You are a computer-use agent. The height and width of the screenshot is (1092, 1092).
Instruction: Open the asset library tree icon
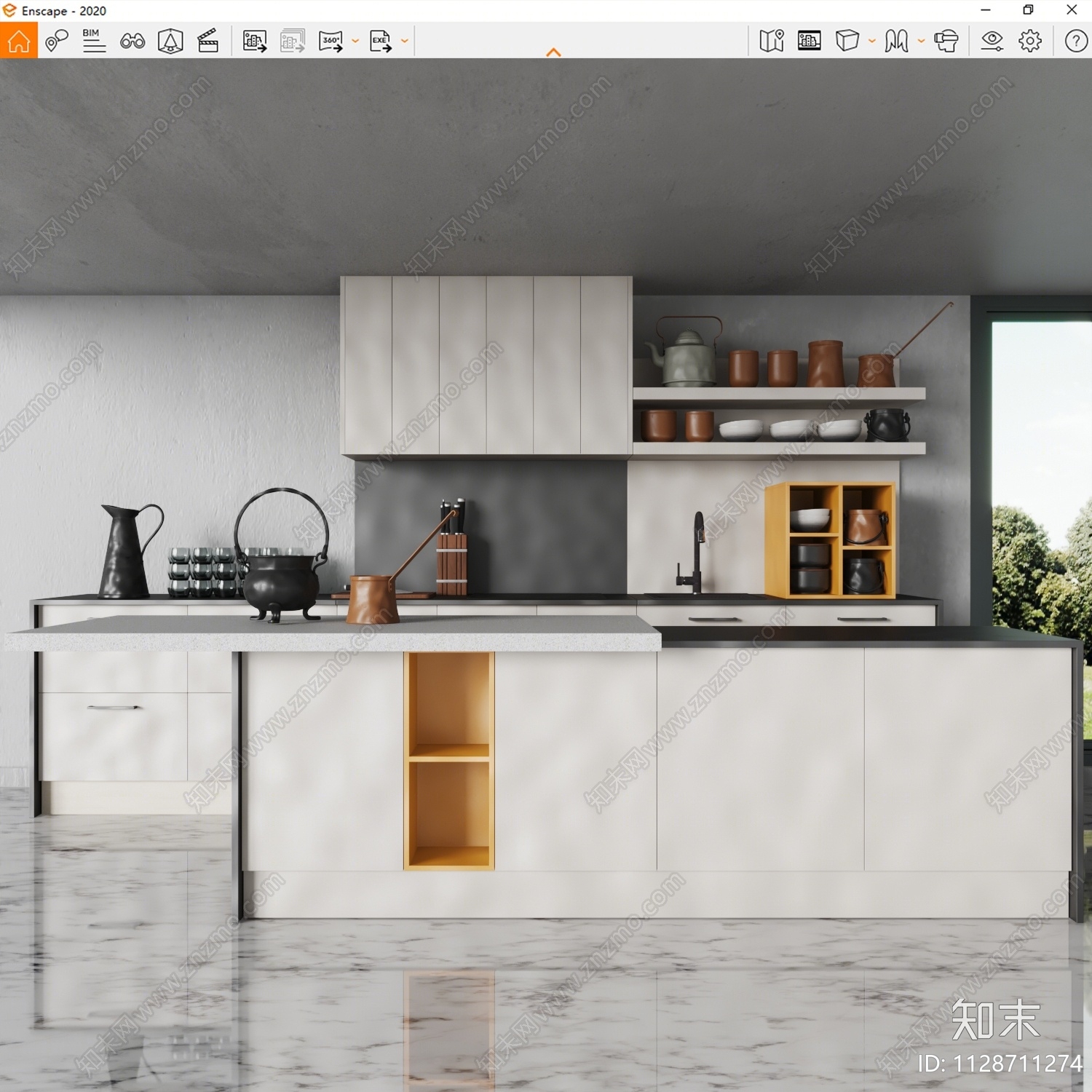click(170, 41)
